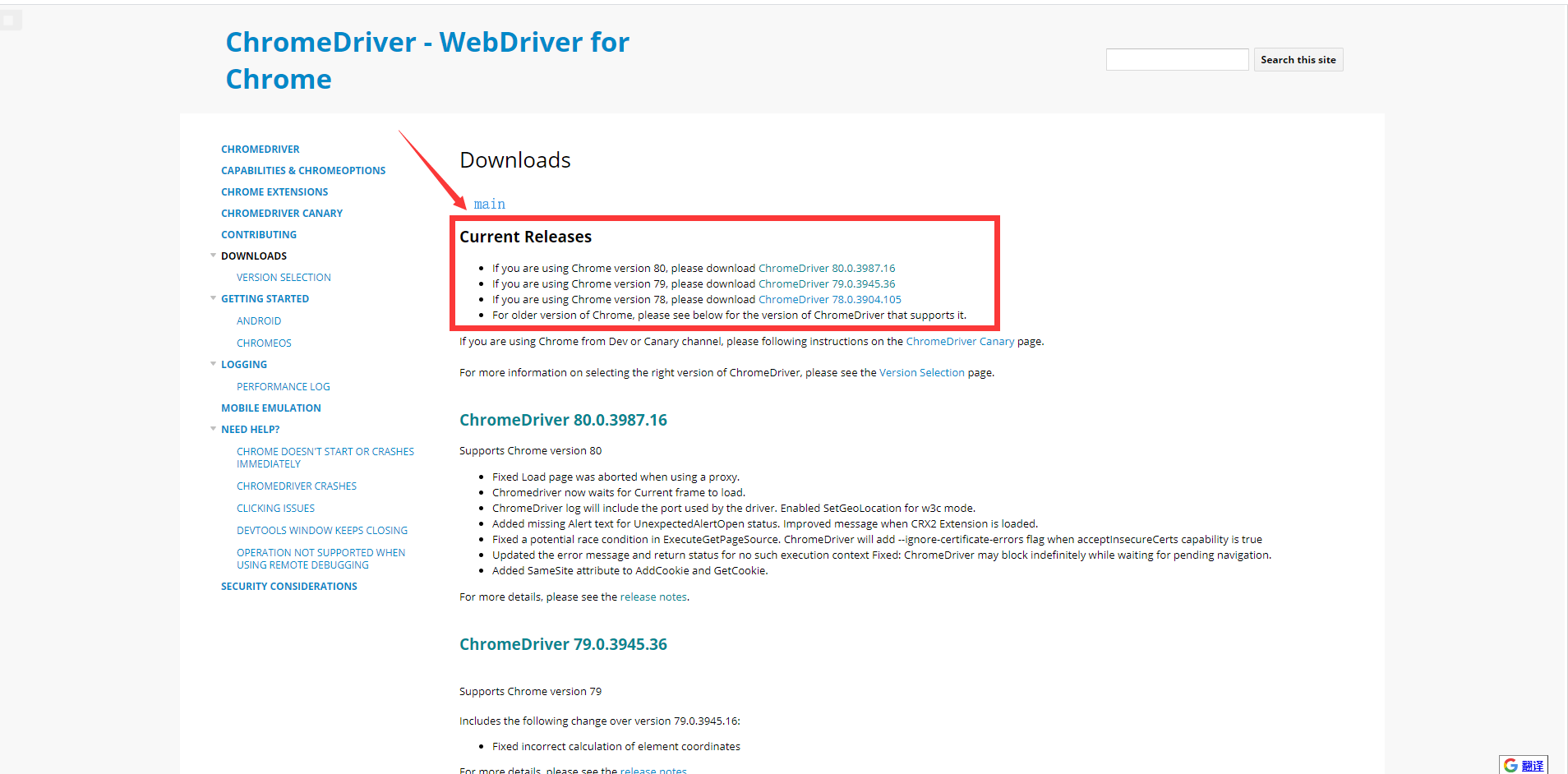This screenshot has height=774, width=1568.
Task: Collapse the Downloads sidebar section arrow
Action: click(x=214, y=256)
